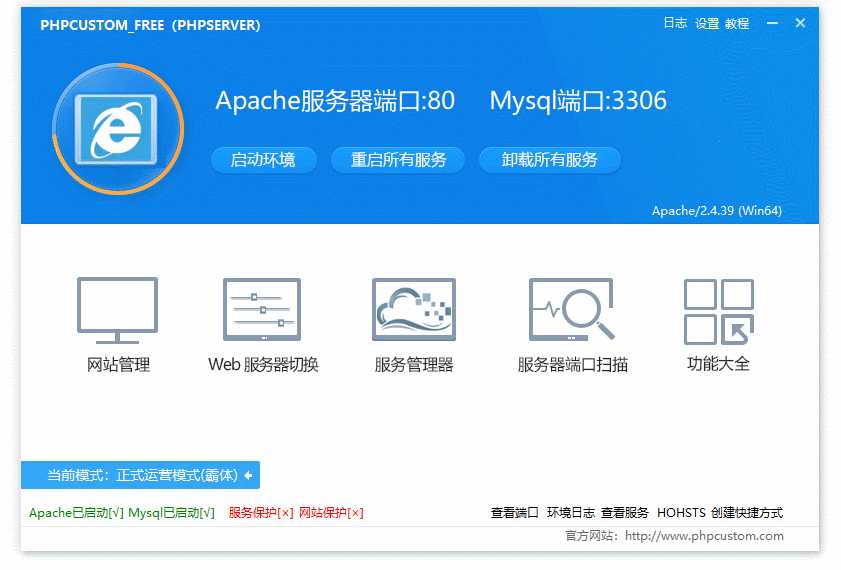This screenshot has width=841, height=570.
Task: Launch the 服务器端口扫描 magnifier icon
Action: tap(571, 309)
